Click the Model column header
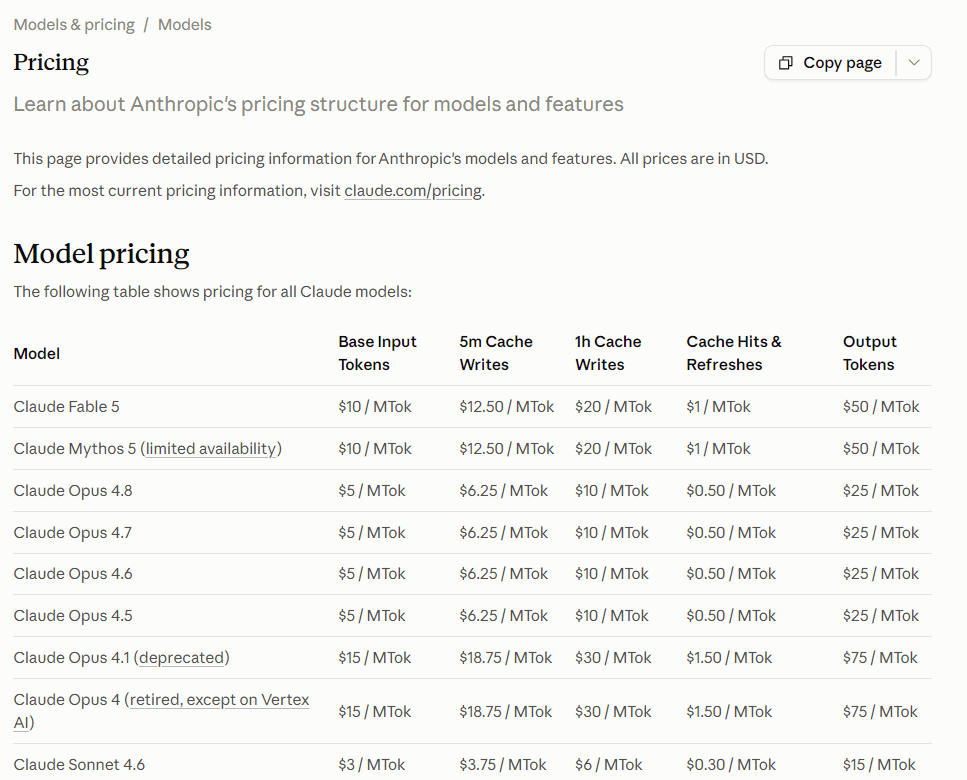The width and height of the screenshot is (967, 780). 37,354
